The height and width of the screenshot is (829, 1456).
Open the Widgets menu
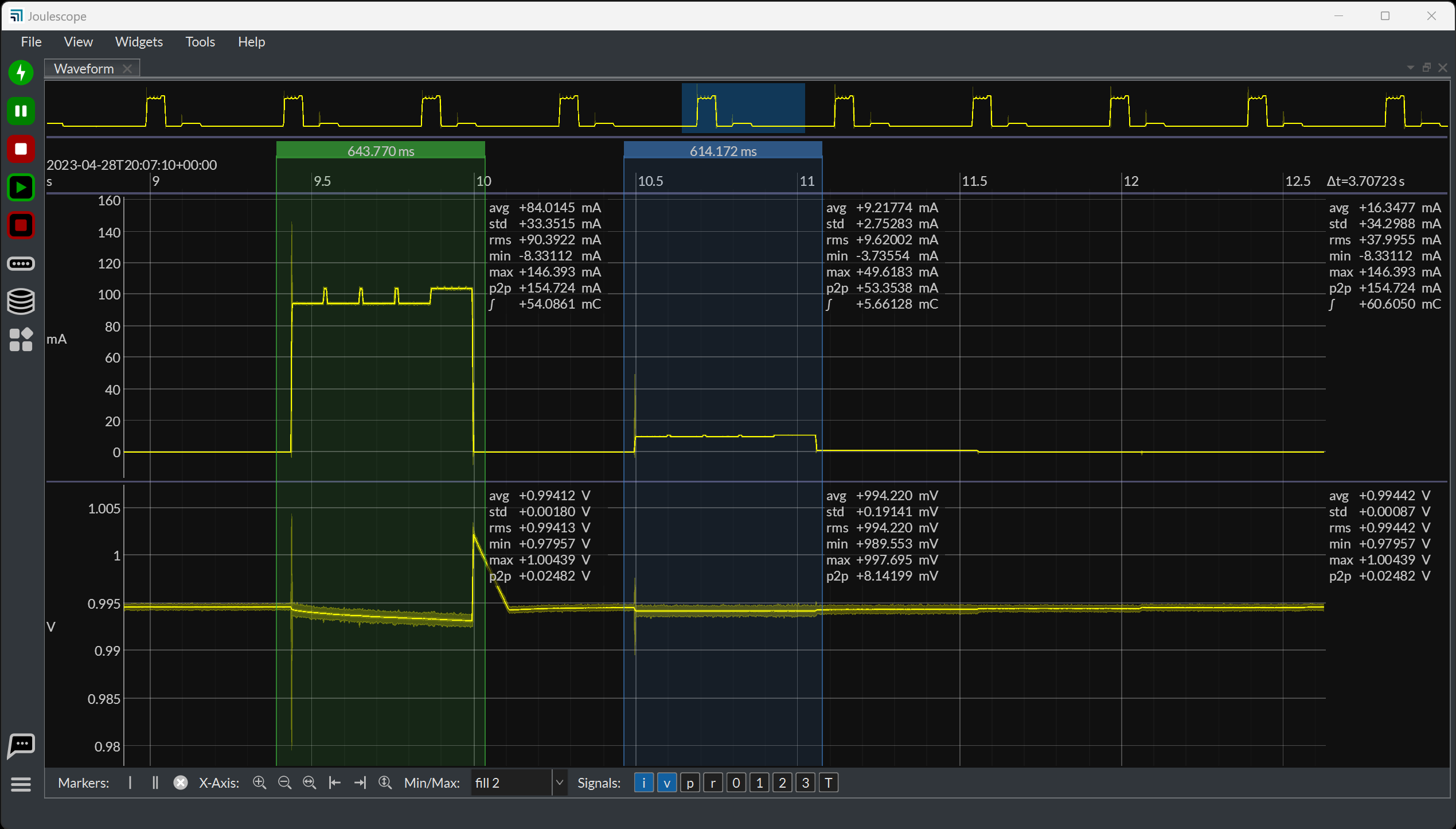(139, 42)
